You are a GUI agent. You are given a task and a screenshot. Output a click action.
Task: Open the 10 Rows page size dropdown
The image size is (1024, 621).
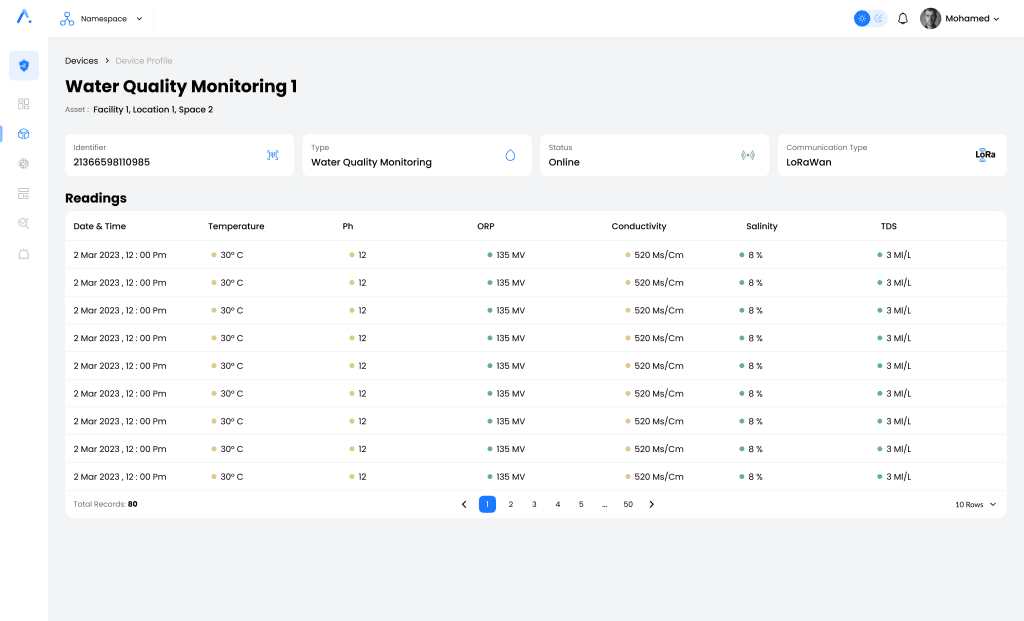pos(975,505)
